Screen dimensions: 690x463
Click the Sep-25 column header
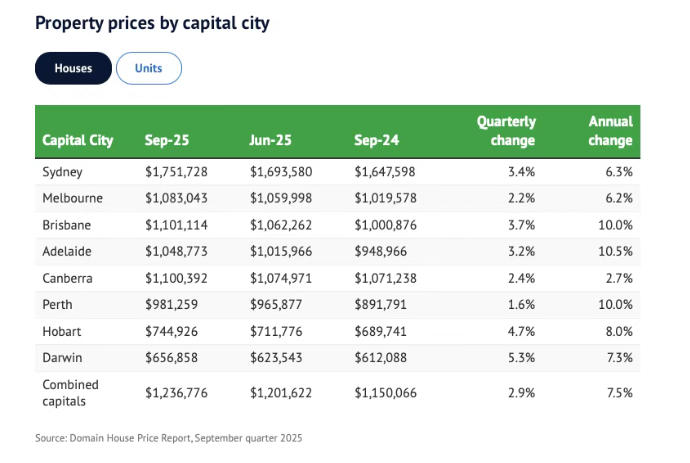point(165,141)
